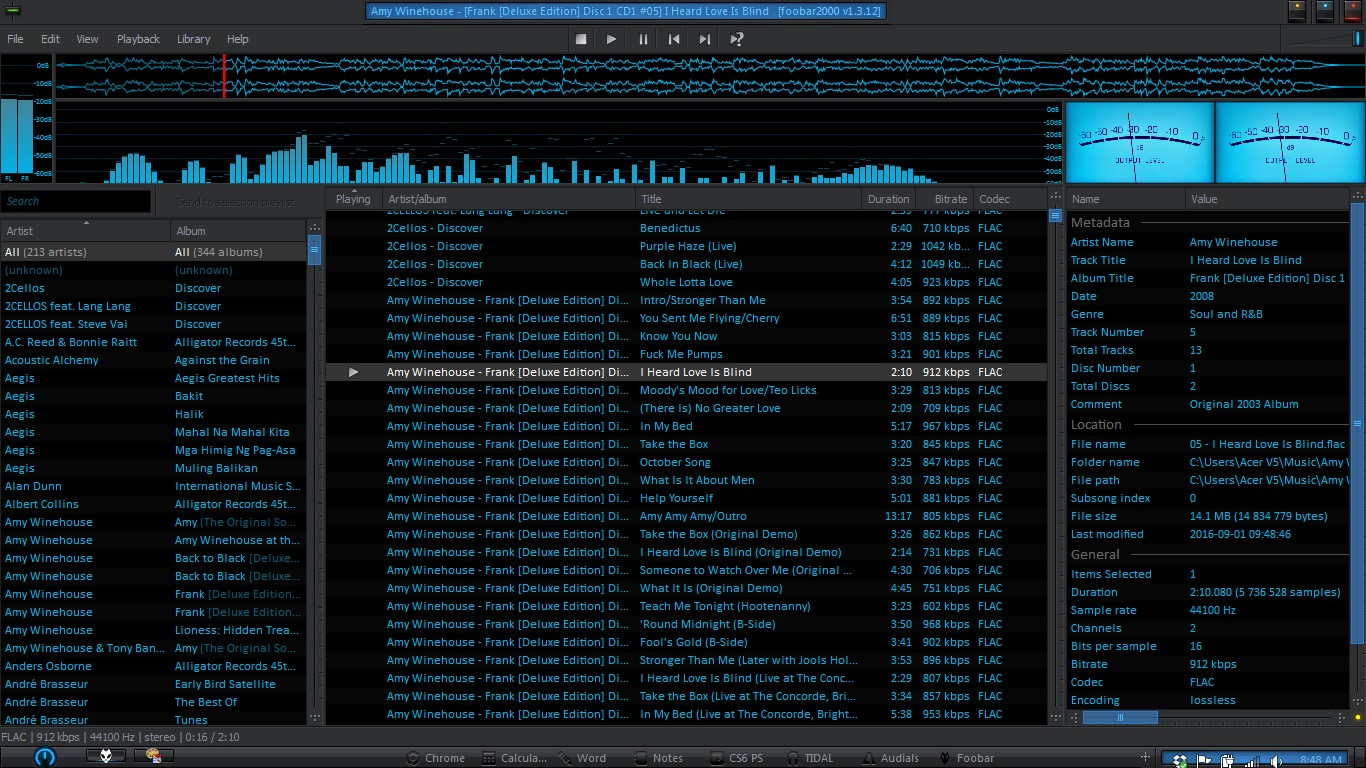Collapse the General group in properties
The image size is (1366, 768).
(1095, 554)
